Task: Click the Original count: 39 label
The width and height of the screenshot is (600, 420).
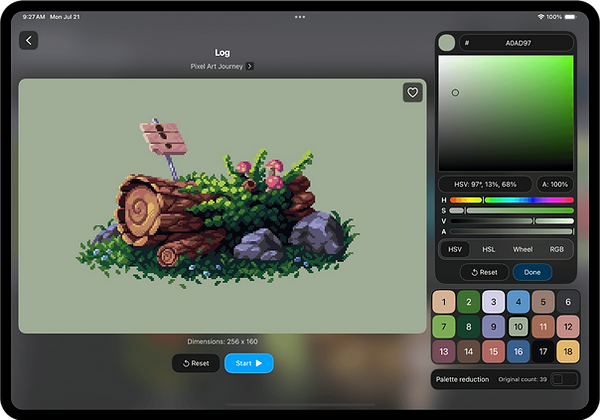Action: [x=522, y=379]
